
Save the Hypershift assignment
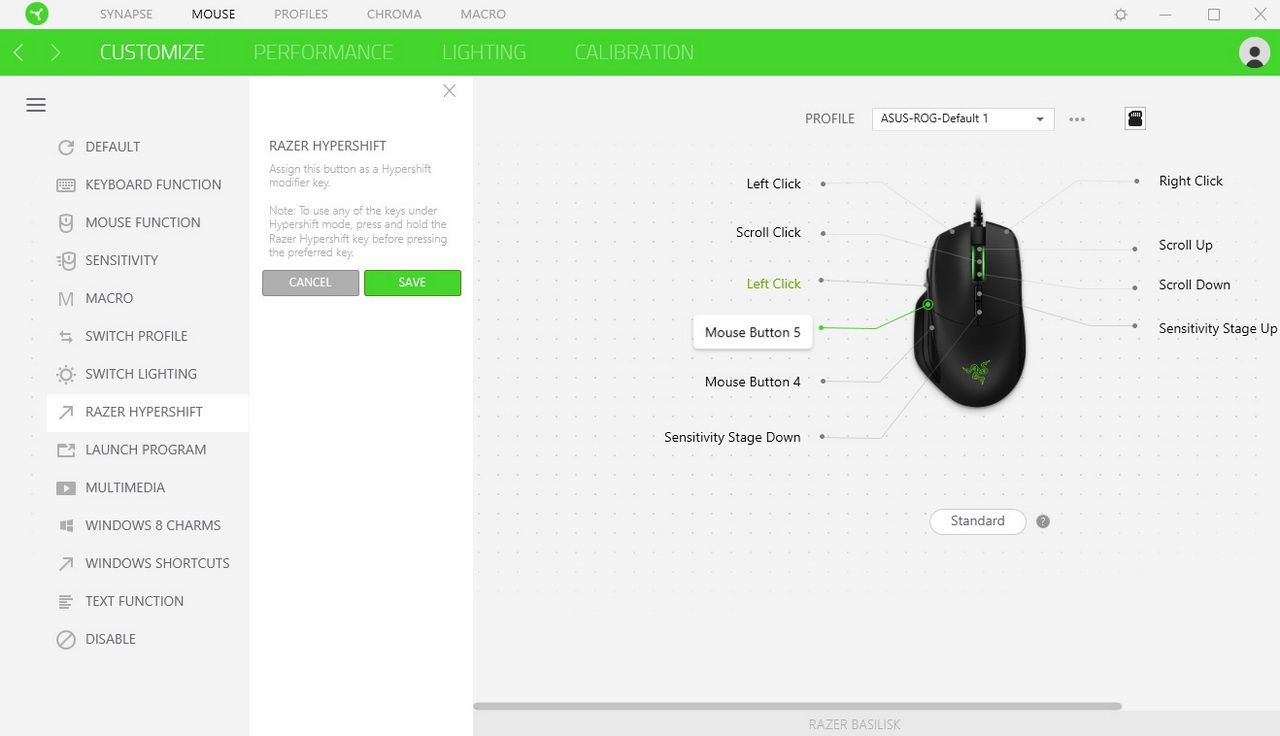(x=412, y=283)
